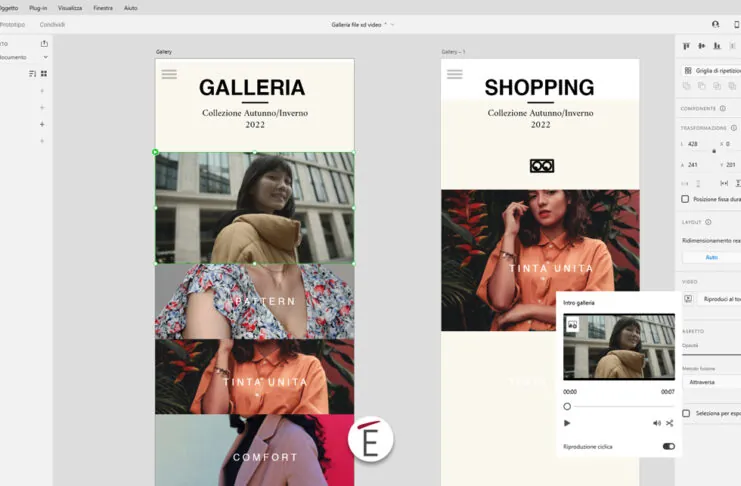Screen dimensions: 741x486
Task: Expand the documento dropdown in left panel
Action: 45,57
